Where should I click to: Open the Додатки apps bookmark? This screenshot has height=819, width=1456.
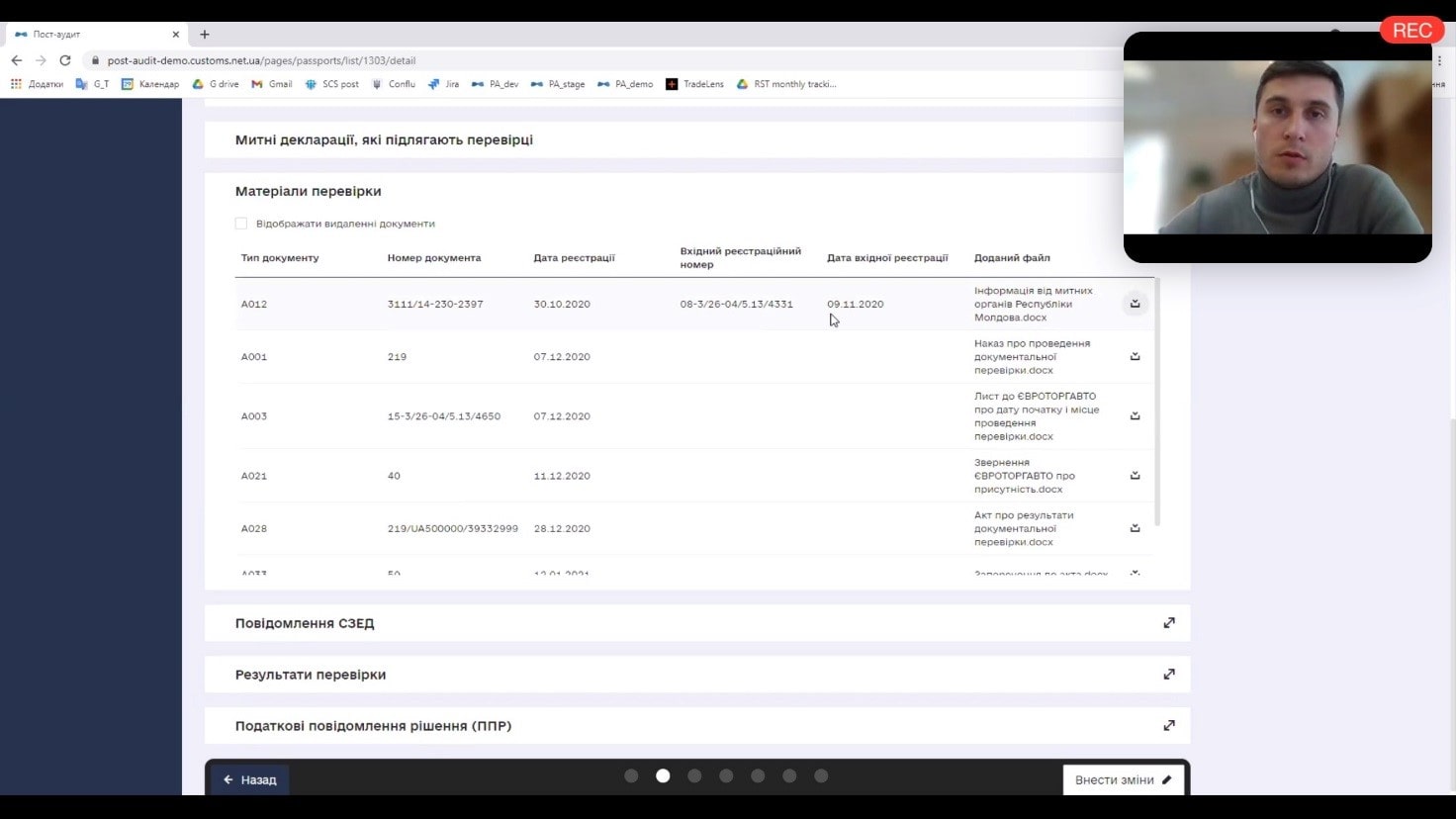point(37,84)
